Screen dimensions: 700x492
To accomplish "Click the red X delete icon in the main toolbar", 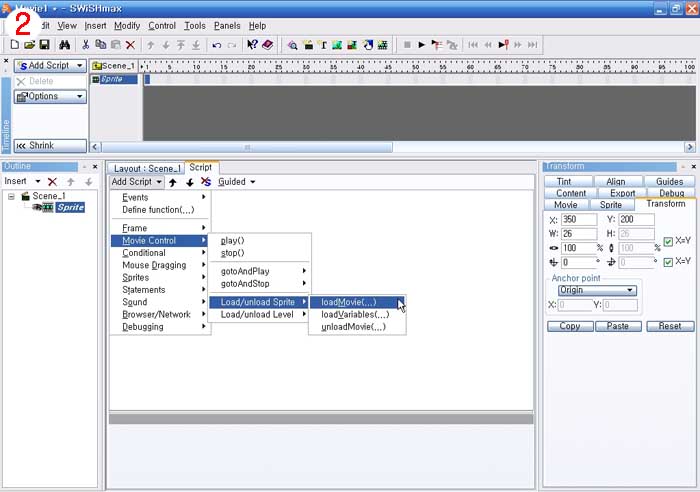I will click(130, 45).
